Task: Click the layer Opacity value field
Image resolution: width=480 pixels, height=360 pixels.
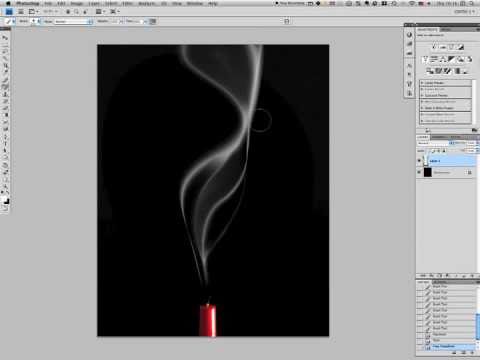Action: (470, 143)
